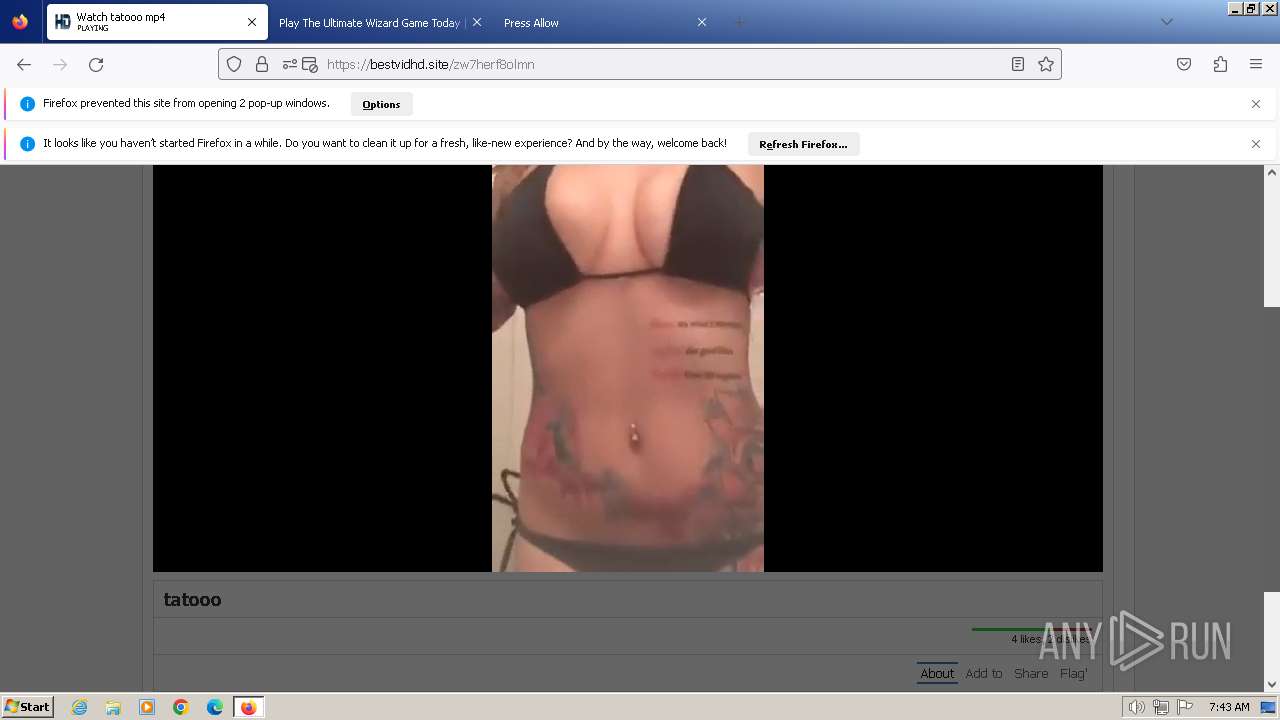Reload the page with the refresh icon
The width and height of the screenshot is (1280, 720).
(96, 64)
